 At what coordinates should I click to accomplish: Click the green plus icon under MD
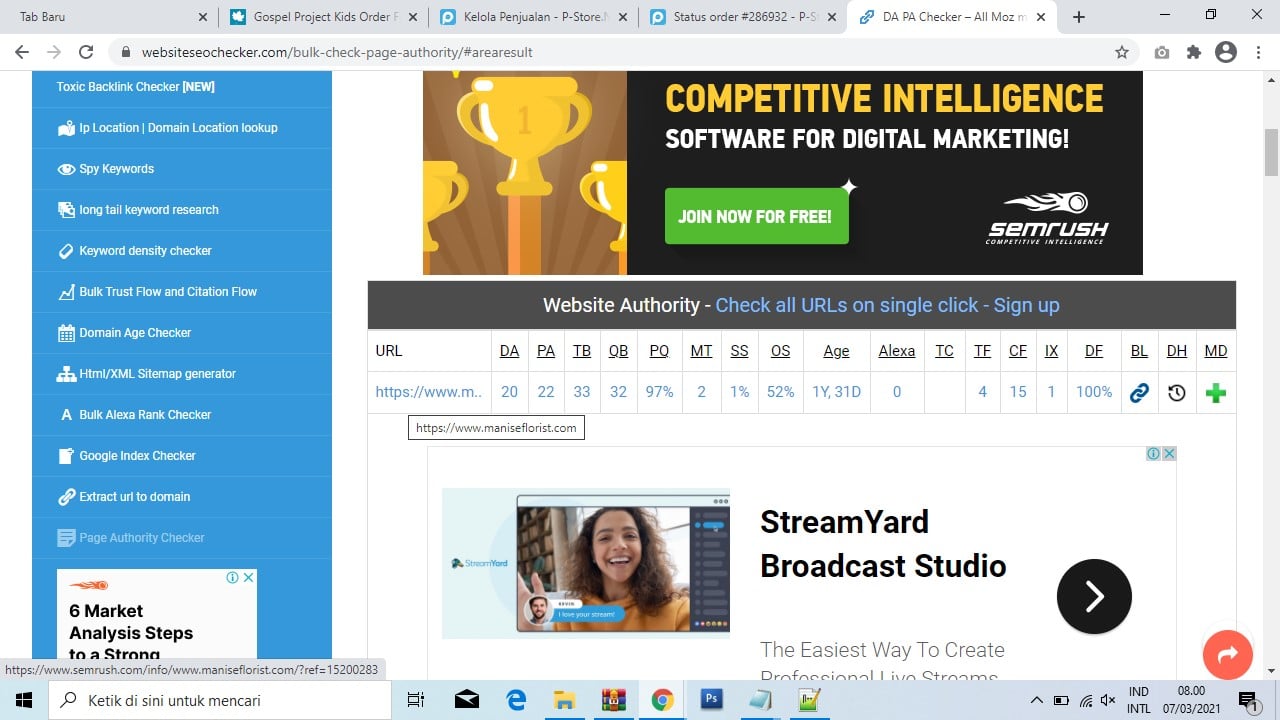(x=1216, y=393)
